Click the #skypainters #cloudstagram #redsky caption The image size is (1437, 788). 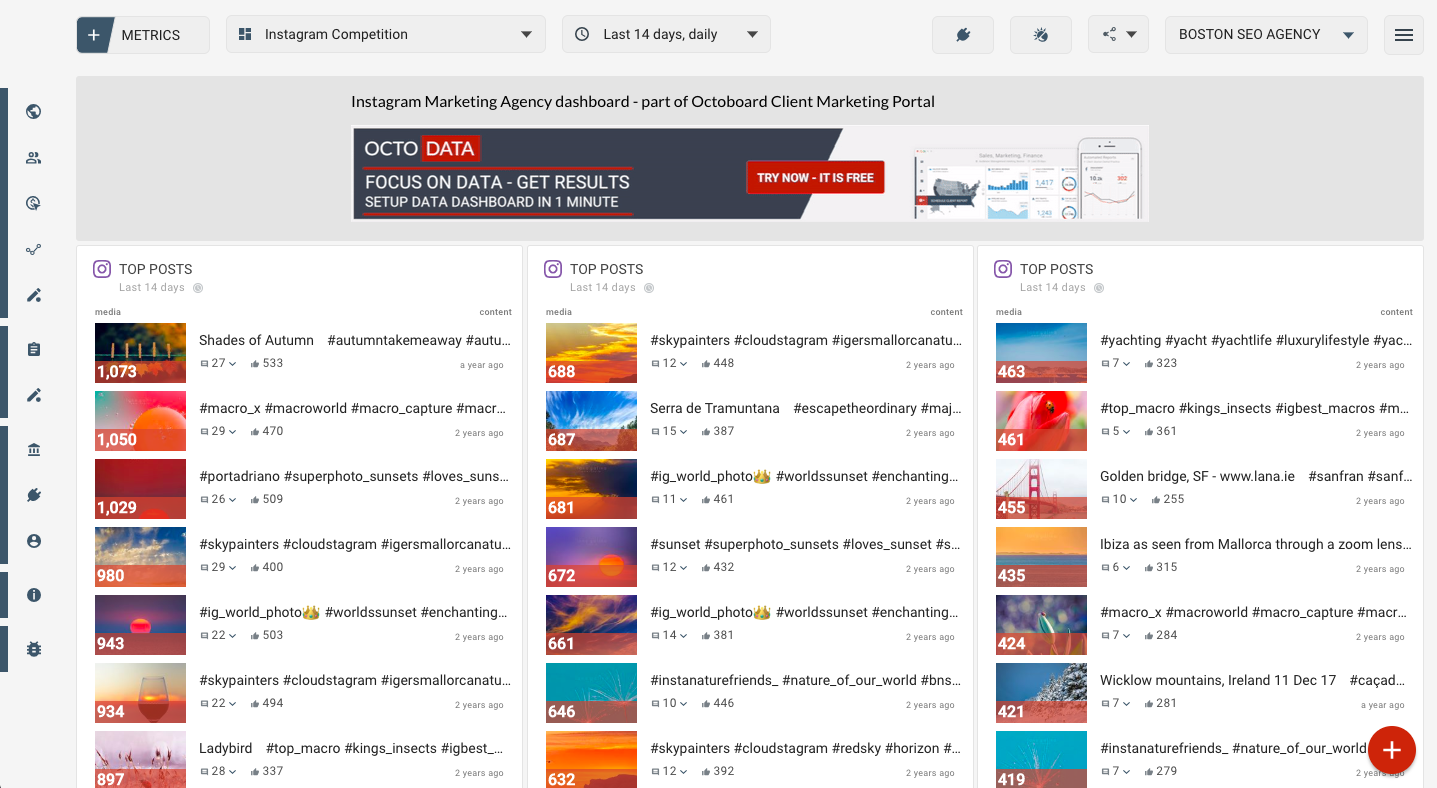[806, 749]
